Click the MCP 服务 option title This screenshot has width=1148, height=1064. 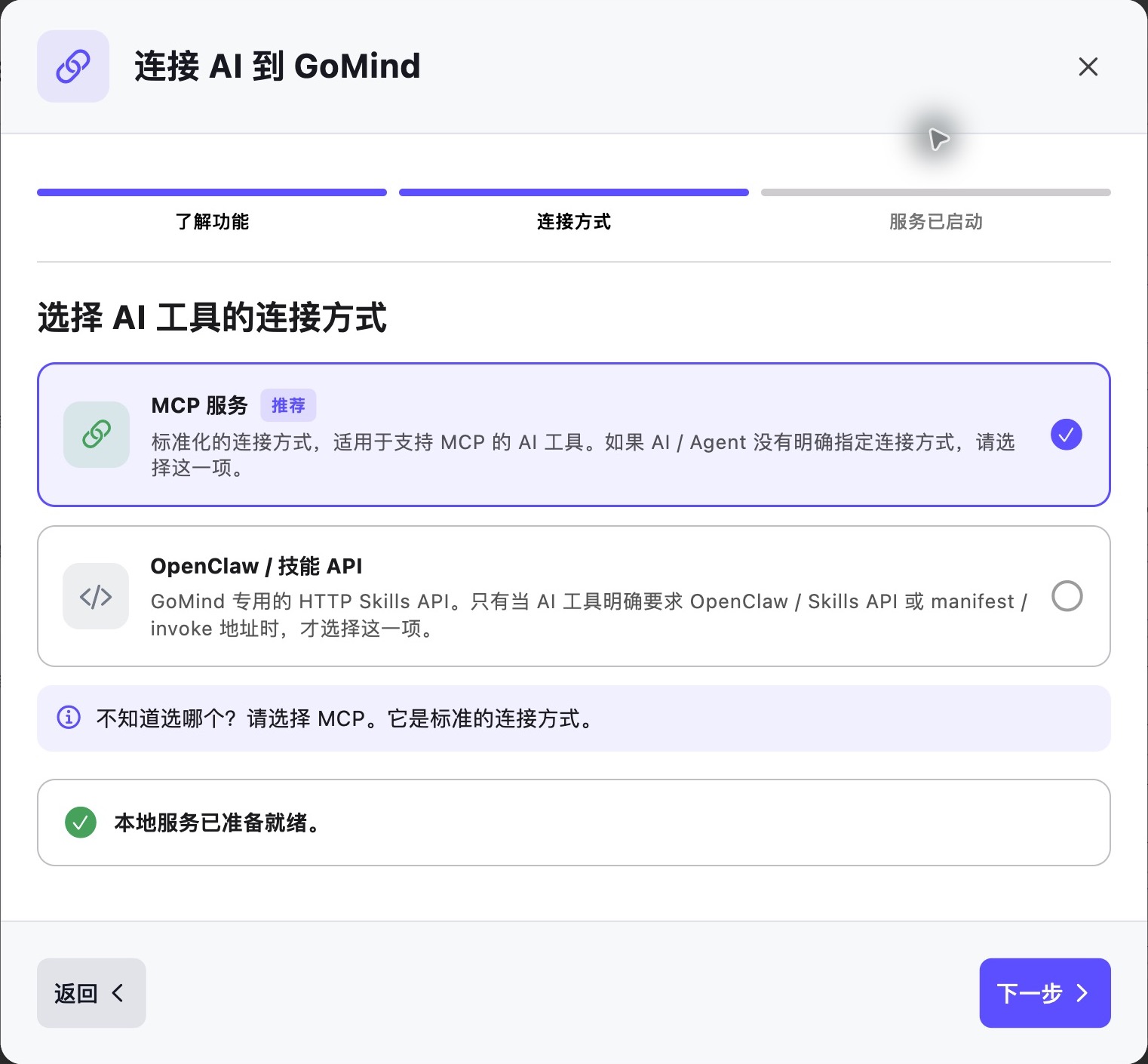[199, 406]
